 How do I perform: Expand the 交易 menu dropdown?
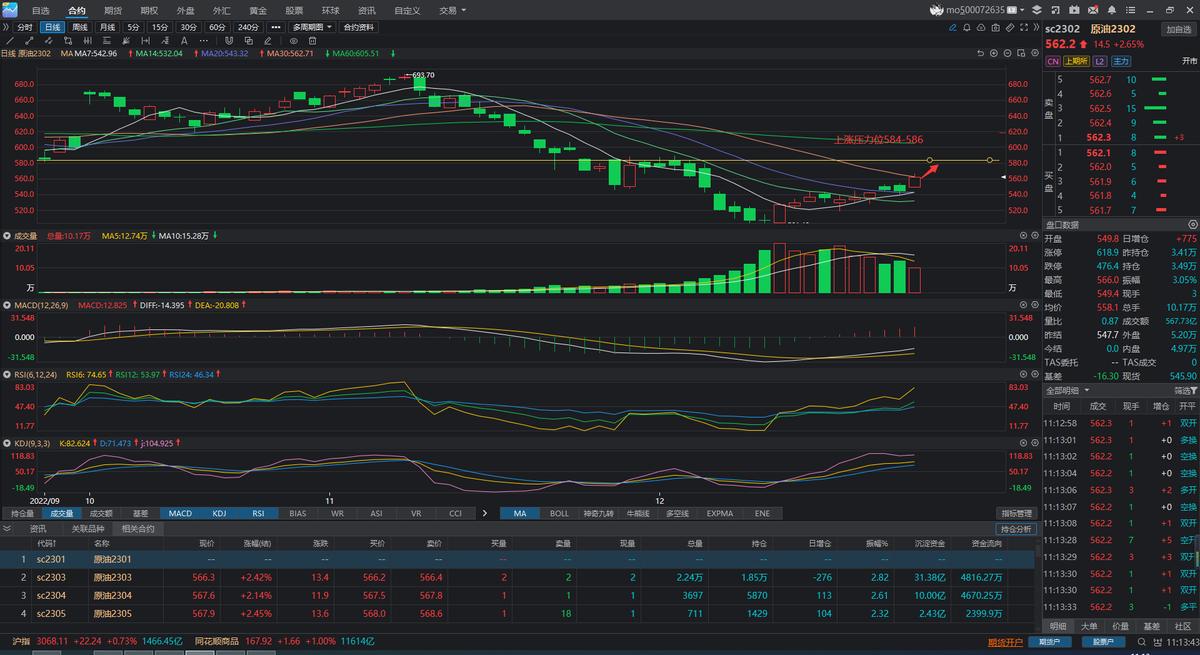(x=452, y=10)
